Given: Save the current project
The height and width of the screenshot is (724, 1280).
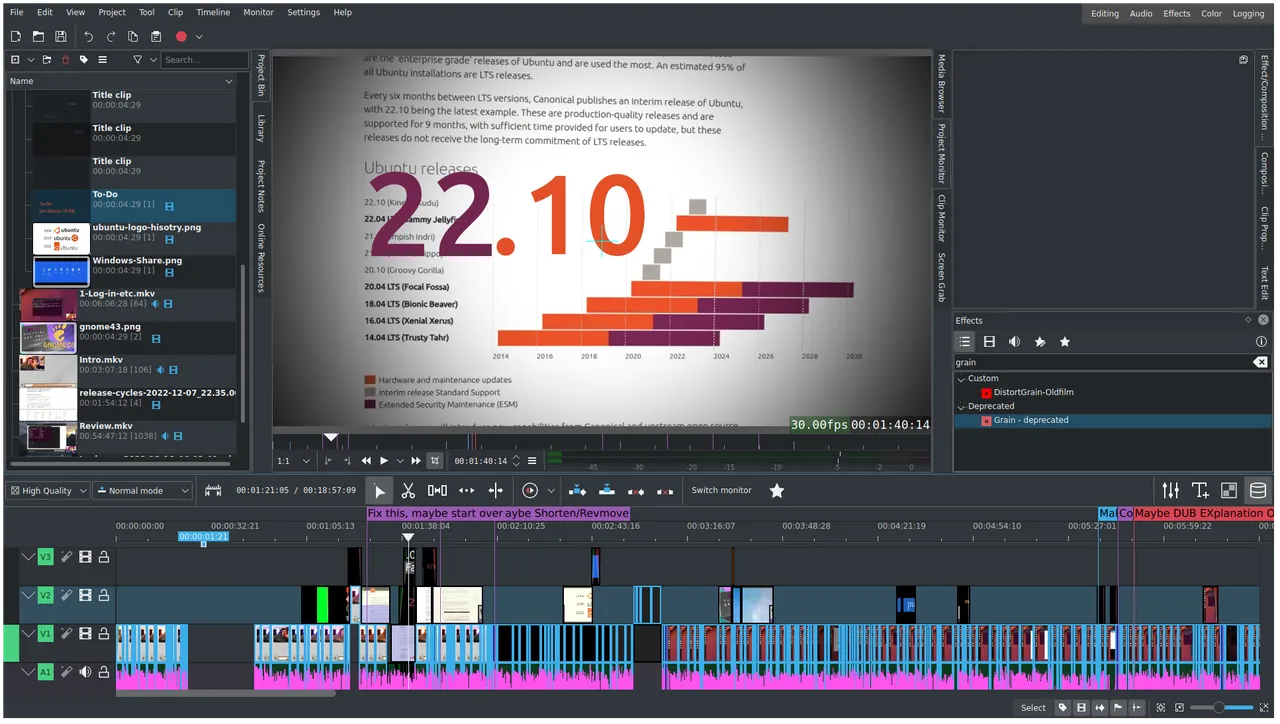Looking at the screenshot, I should (x=60, y=37).
